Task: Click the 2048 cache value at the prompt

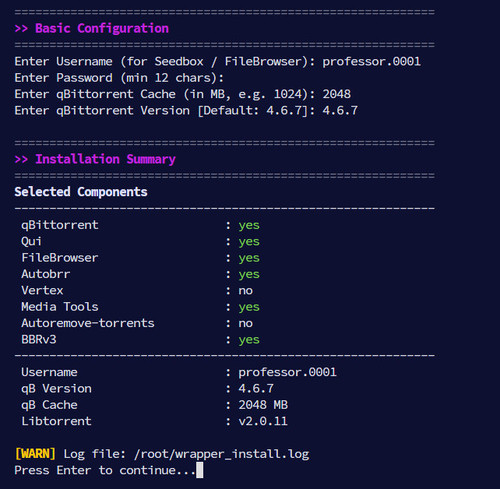Action: tap(336, 94)
